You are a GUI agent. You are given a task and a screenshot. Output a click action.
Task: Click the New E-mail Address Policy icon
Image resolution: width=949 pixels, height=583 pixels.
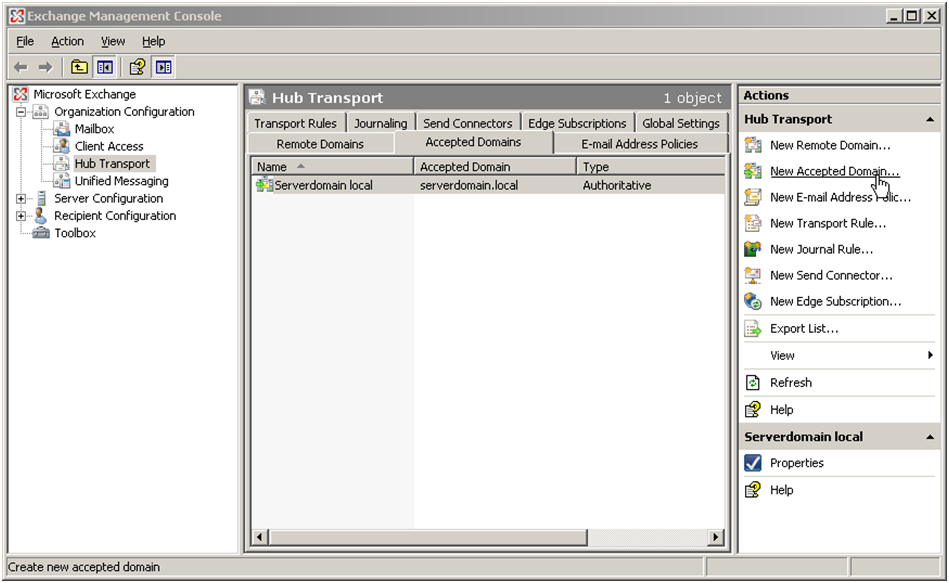tap(753, 197)
